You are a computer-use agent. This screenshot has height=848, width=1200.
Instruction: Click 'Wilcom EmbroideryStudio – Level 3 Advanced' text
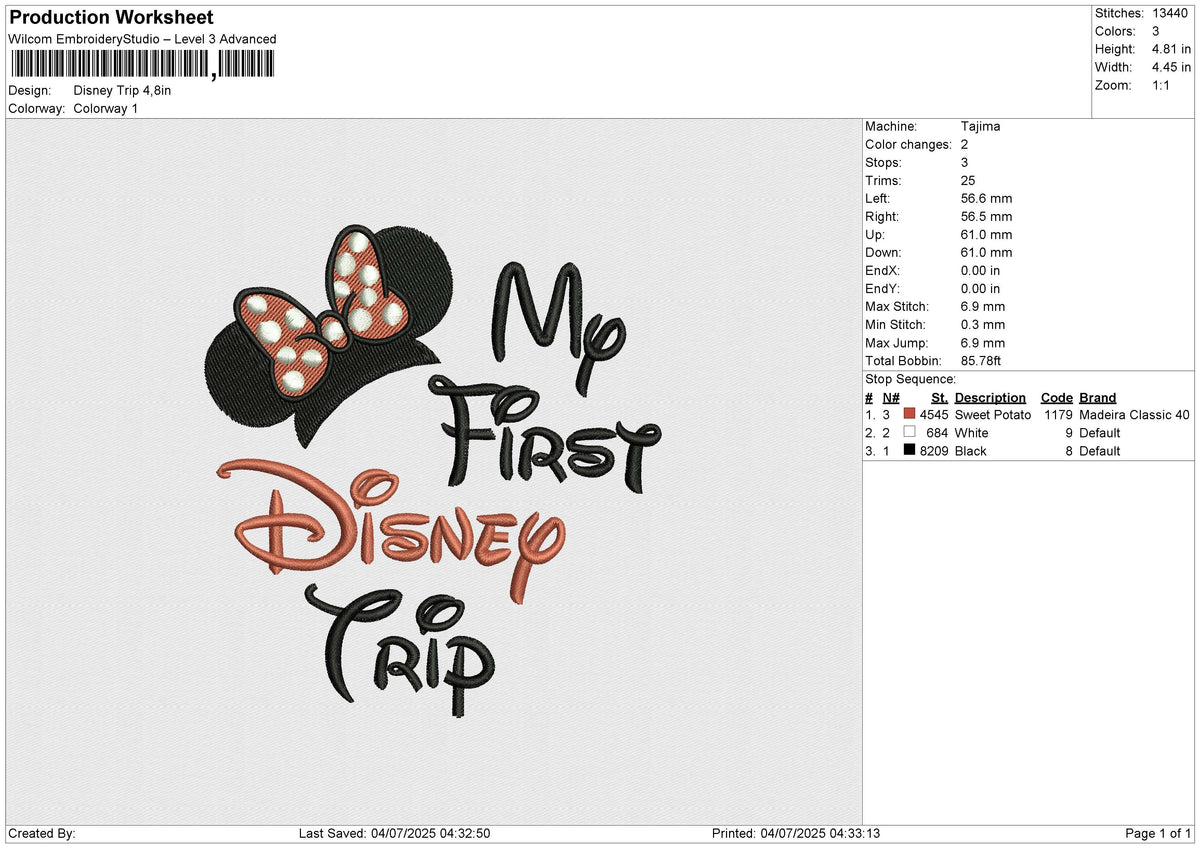click(142, 39)
